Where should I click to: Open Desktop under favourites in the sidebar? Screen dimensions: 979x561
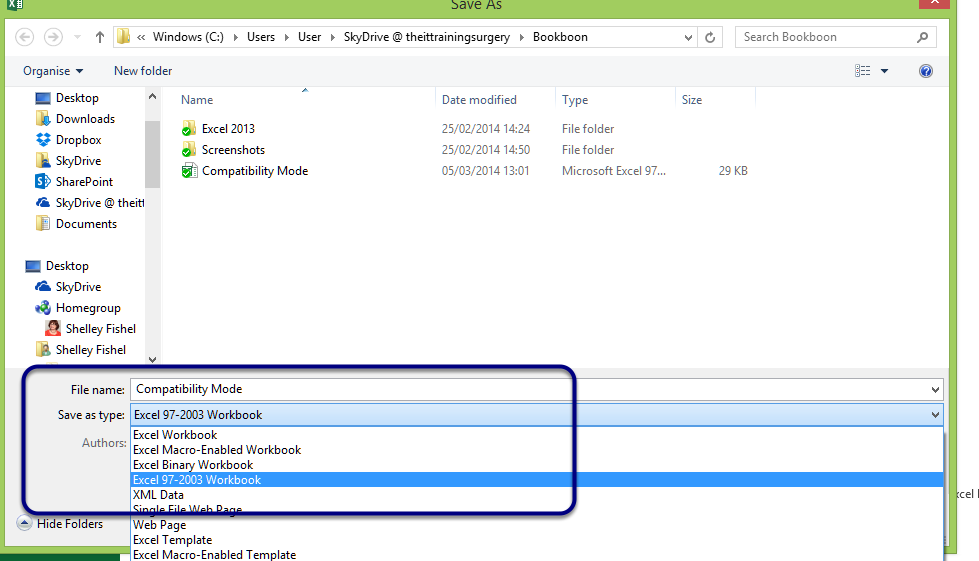coord(77,98)
